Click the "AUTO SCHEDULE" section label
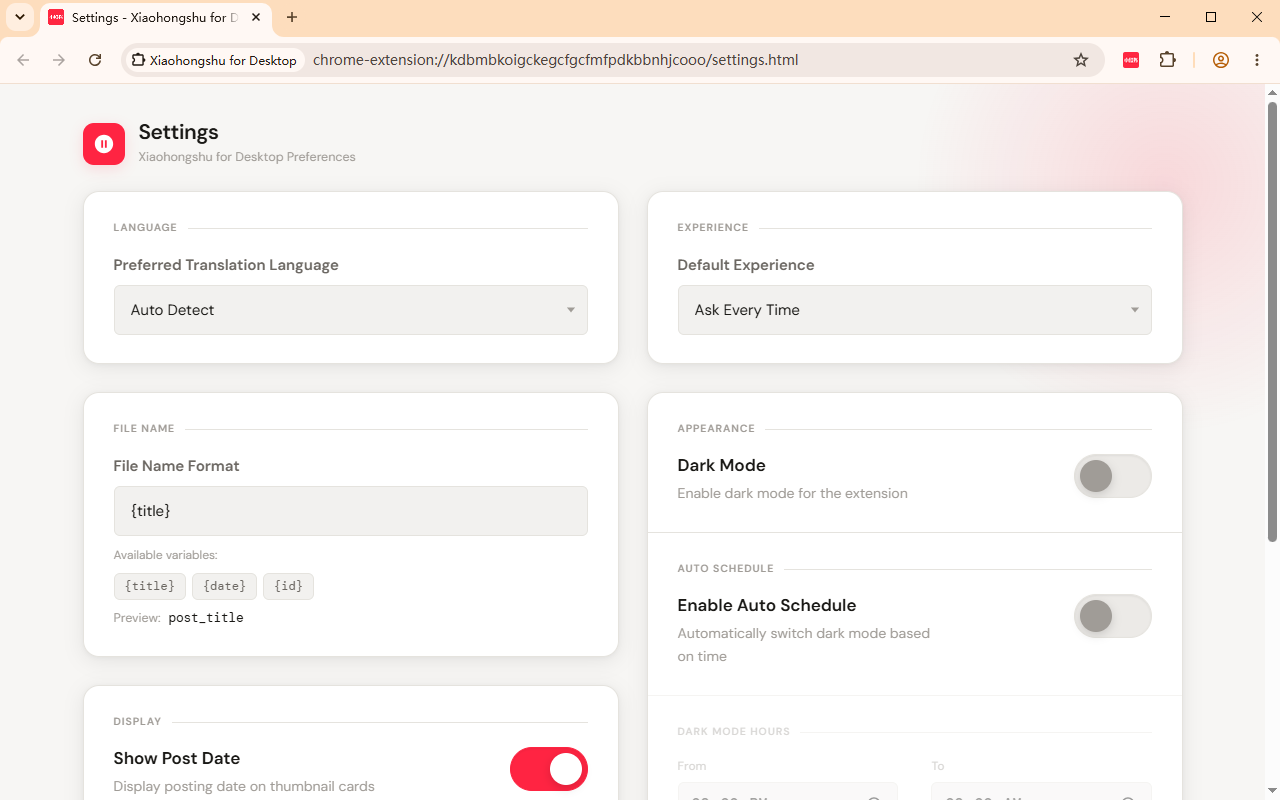The width and height of the screenshot is (1280, 800). 726,569
